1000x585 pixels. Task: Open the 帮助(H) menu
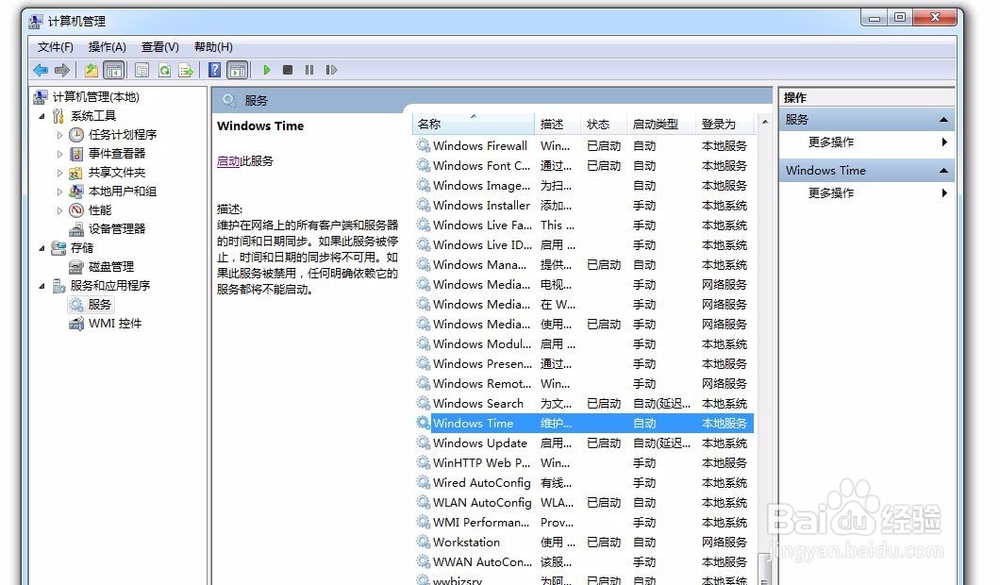tap(213, 47)
